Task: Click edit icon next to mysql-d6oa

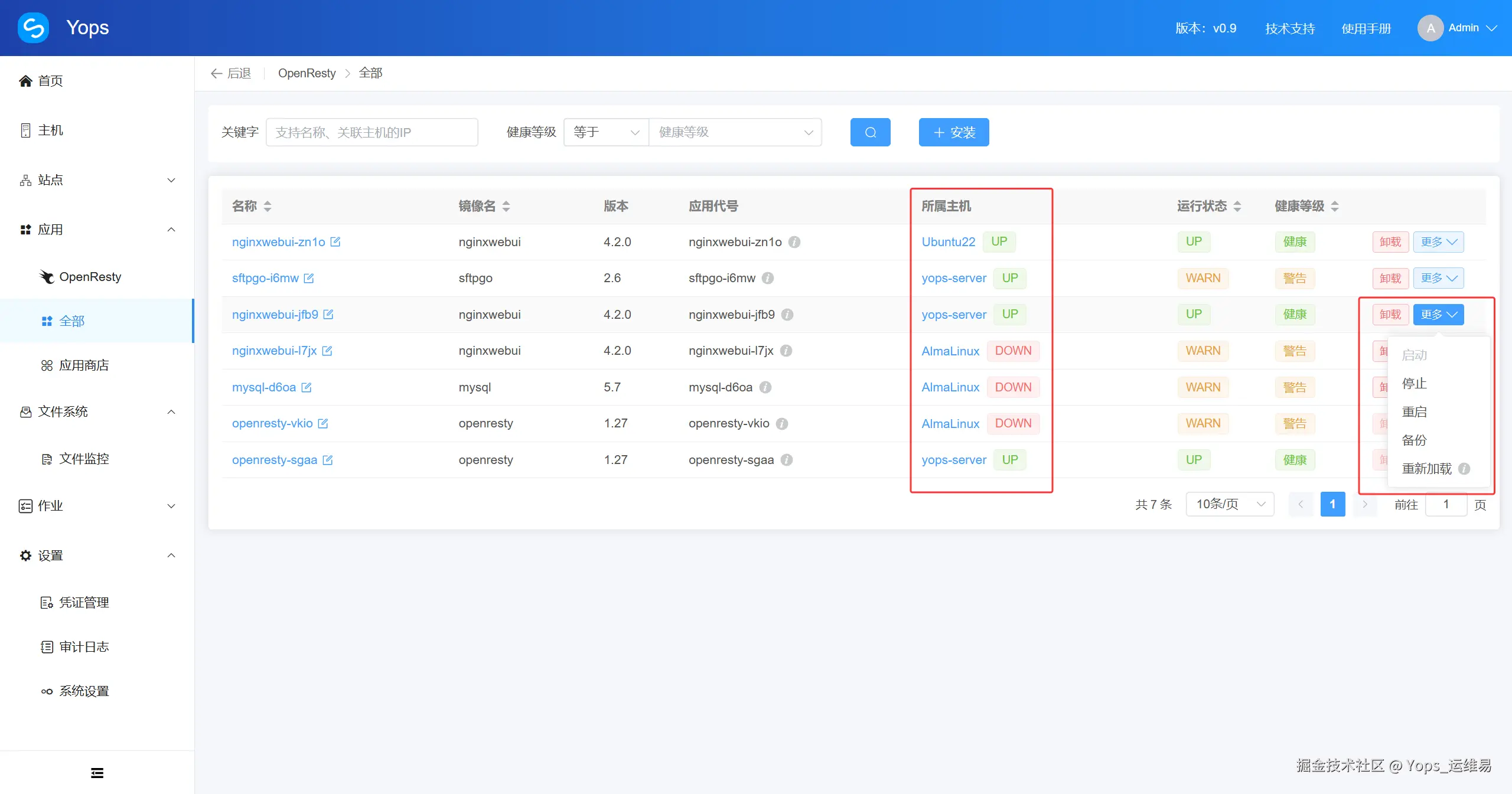Action: 307,387
